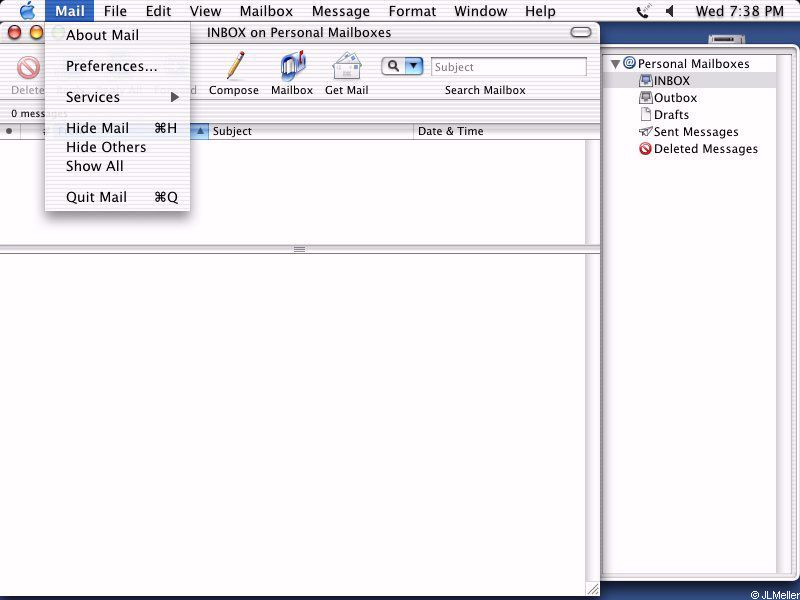Open Preferences... from the Mail menu
The image size is (800, 600).
tap(117, 66)
